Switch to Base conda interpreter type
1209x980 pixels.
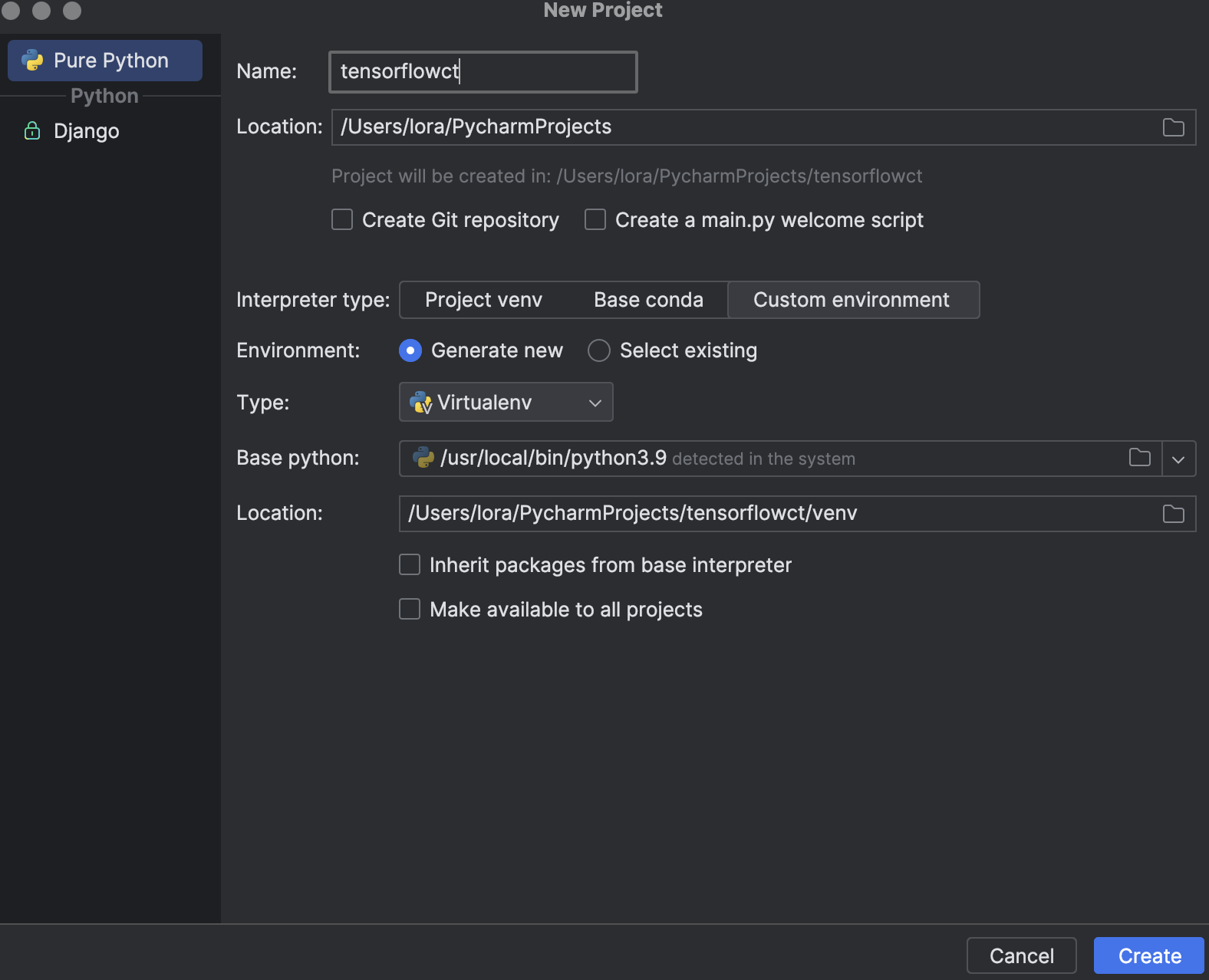tap(648, 300)
